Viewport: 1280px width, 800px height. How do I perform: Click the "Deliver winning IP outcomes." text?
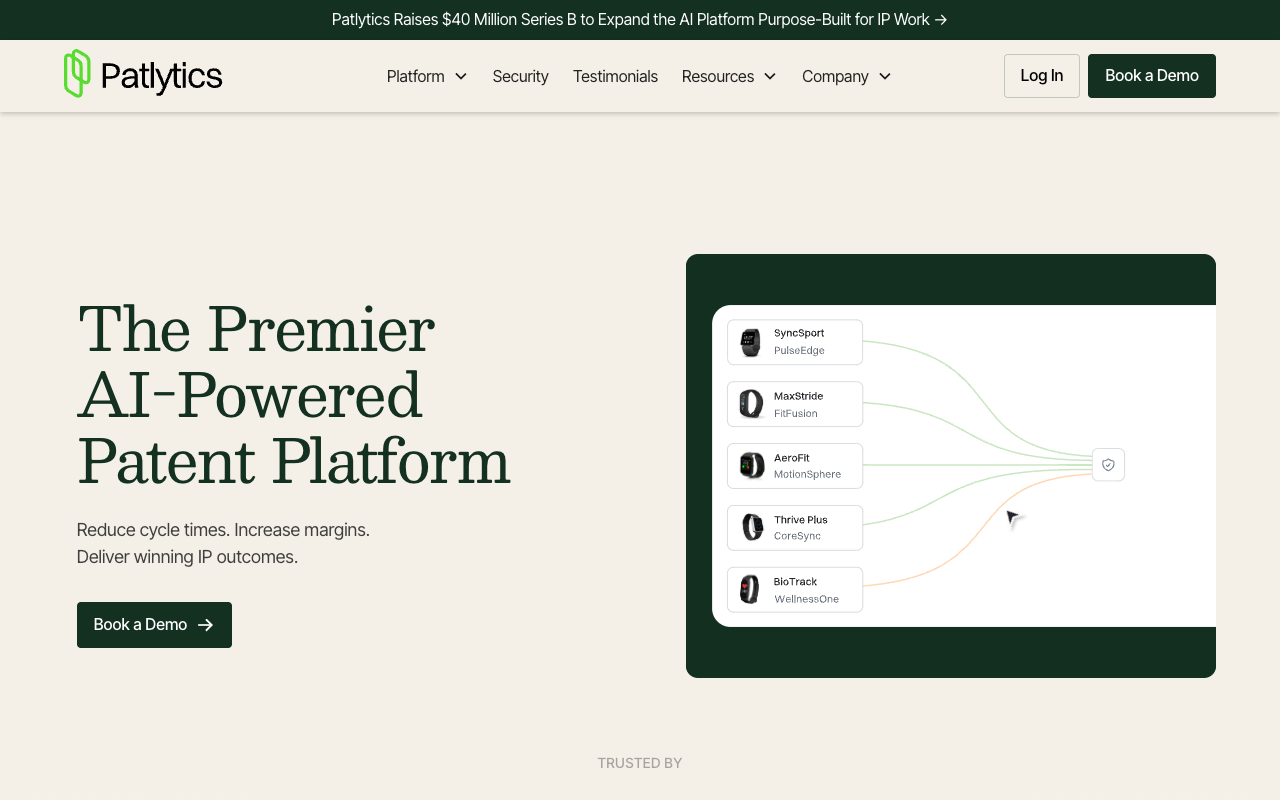(187, 557)
